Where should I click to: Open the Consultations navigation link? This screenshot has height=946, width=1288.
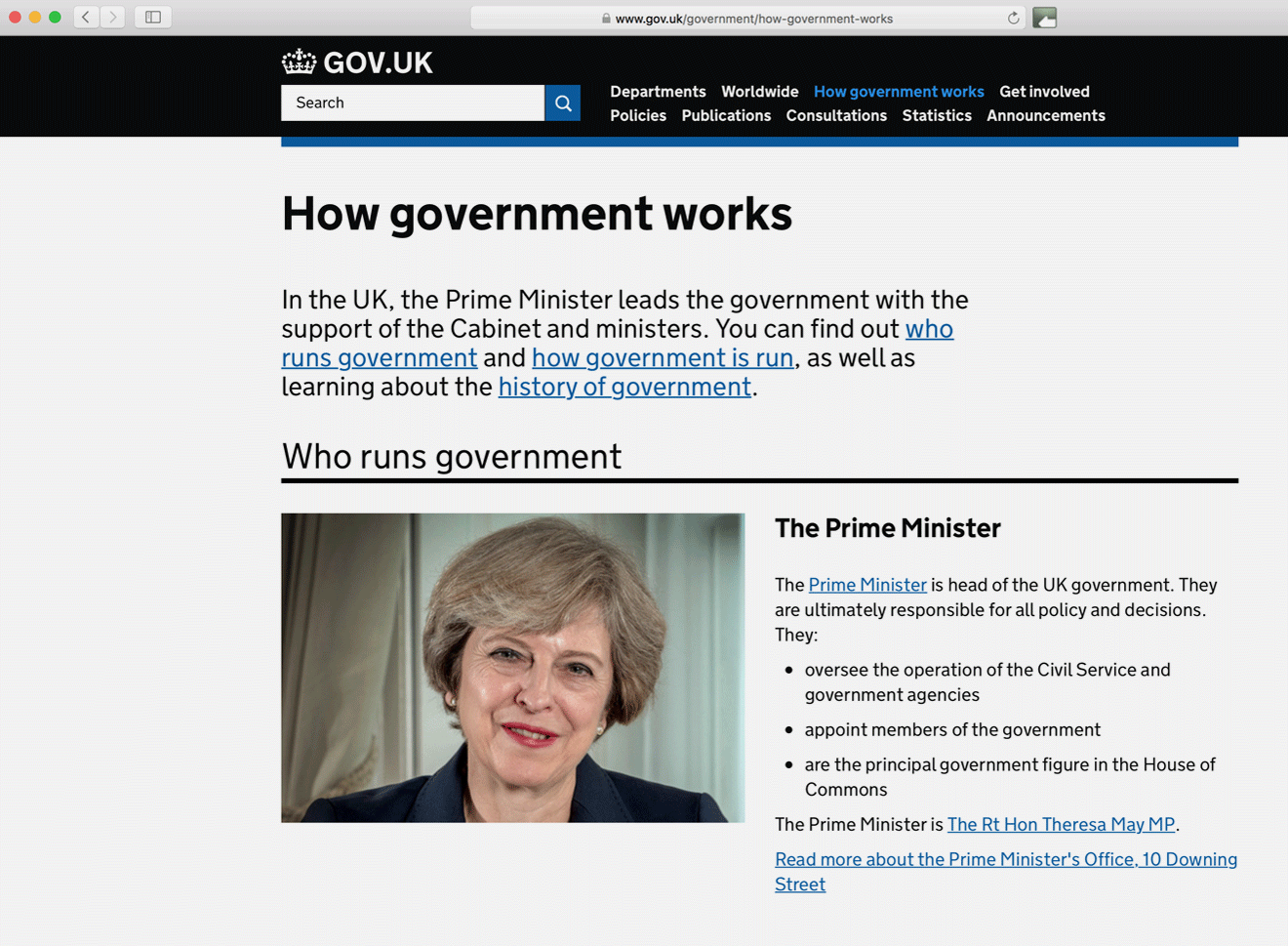[836, 116]
